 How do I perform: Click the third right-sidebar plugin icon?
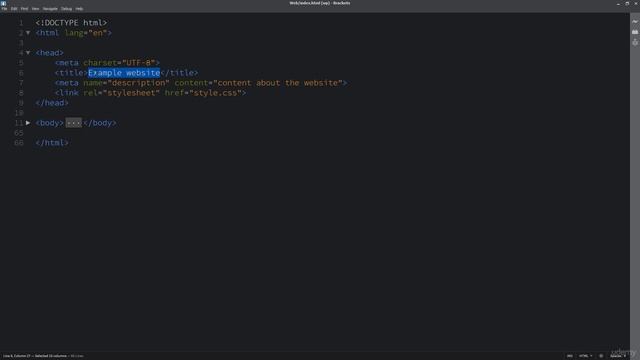coord(635,42)
